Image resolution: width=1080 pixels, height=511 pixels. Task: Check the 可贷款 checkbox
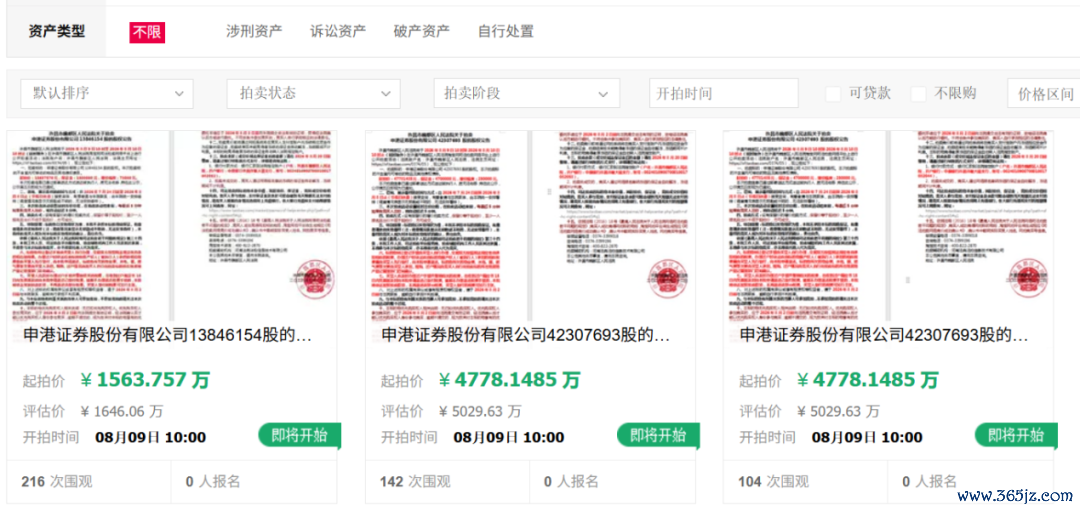[833, 94]
